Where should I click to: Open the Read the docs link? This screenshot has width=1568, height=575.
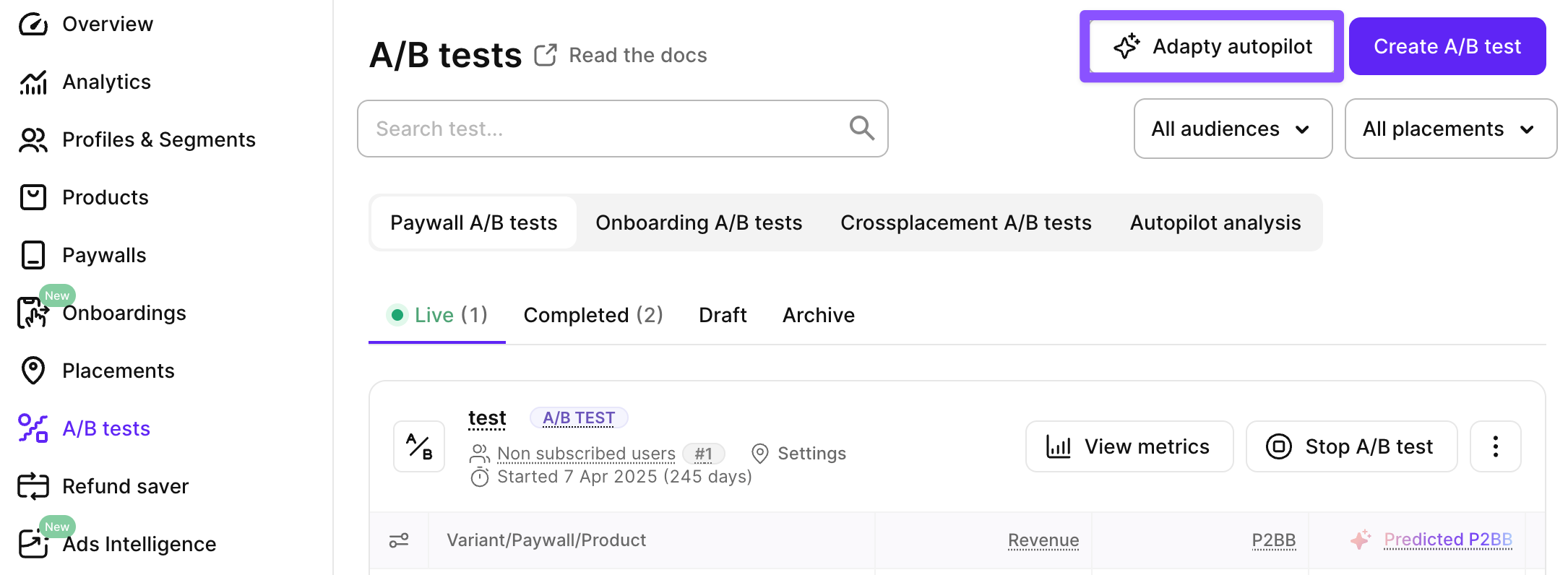pyautogui.click(x=637, y=55)
